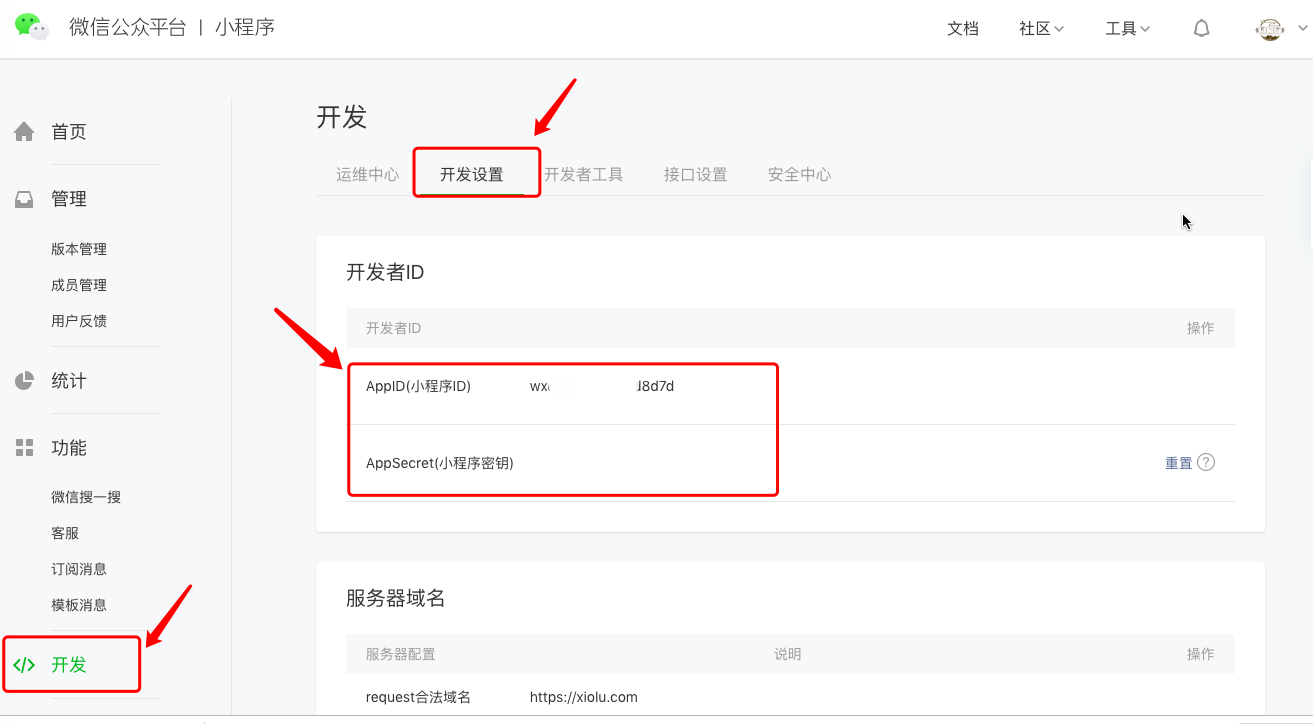
Task: Open 用户反馈 page
Action: [79, 321]
